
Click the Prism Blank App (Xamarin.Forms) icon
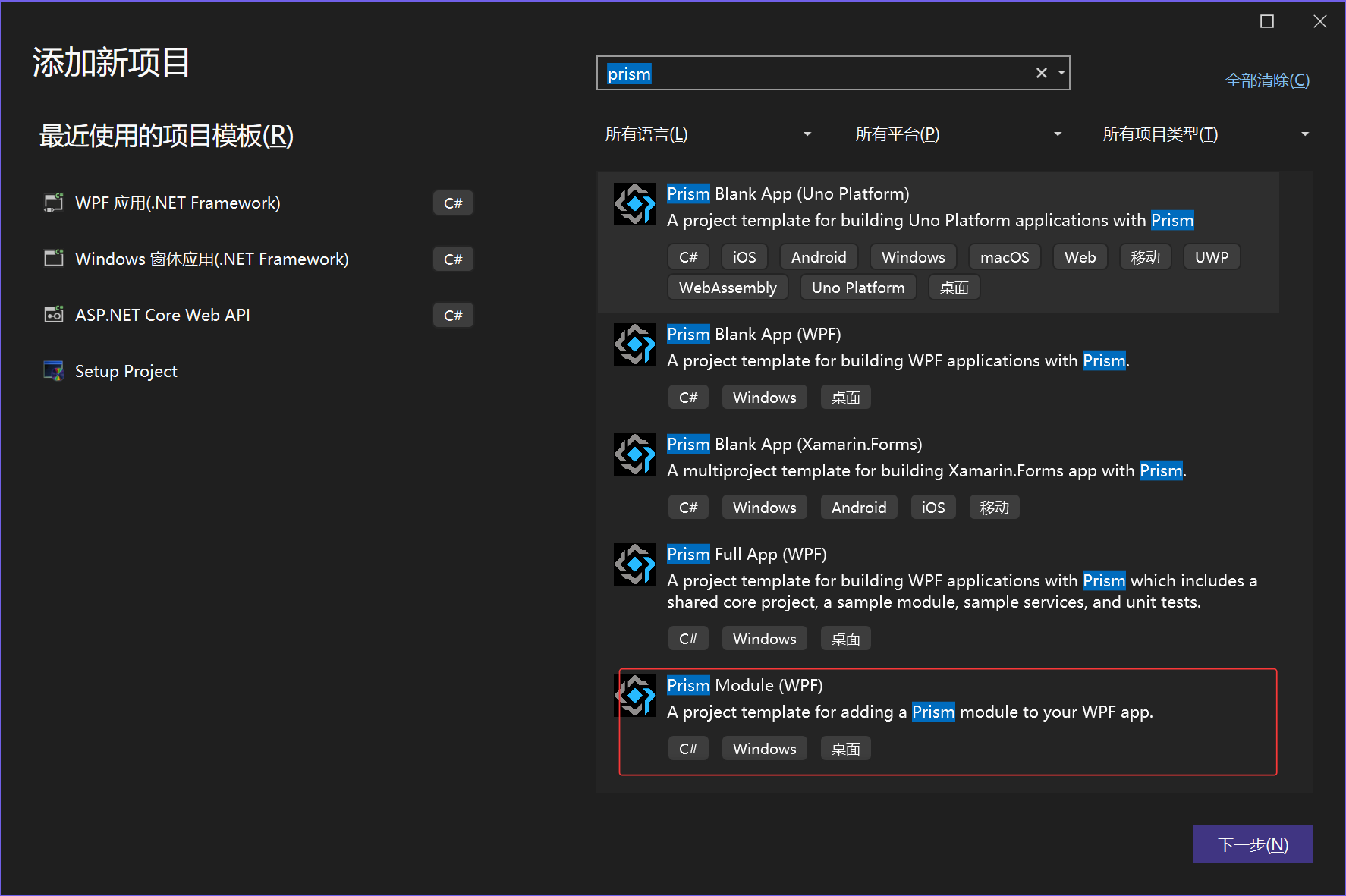click(634, 454)
